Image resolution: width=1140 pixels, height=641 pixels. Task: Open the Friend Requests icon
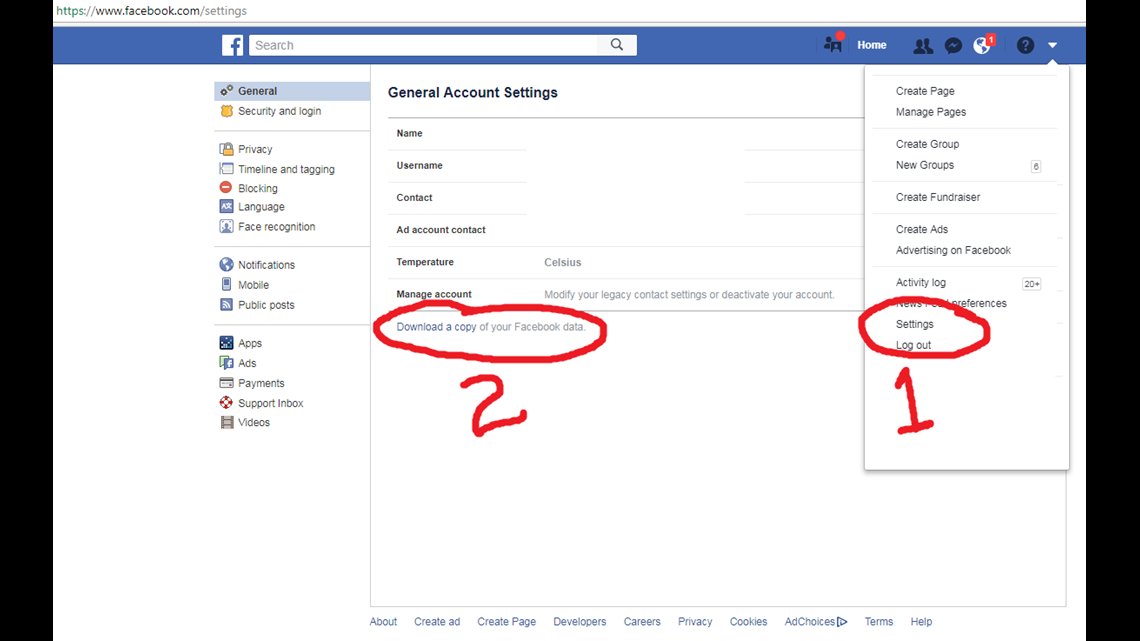pyautogui.click(x=923, y=46)
